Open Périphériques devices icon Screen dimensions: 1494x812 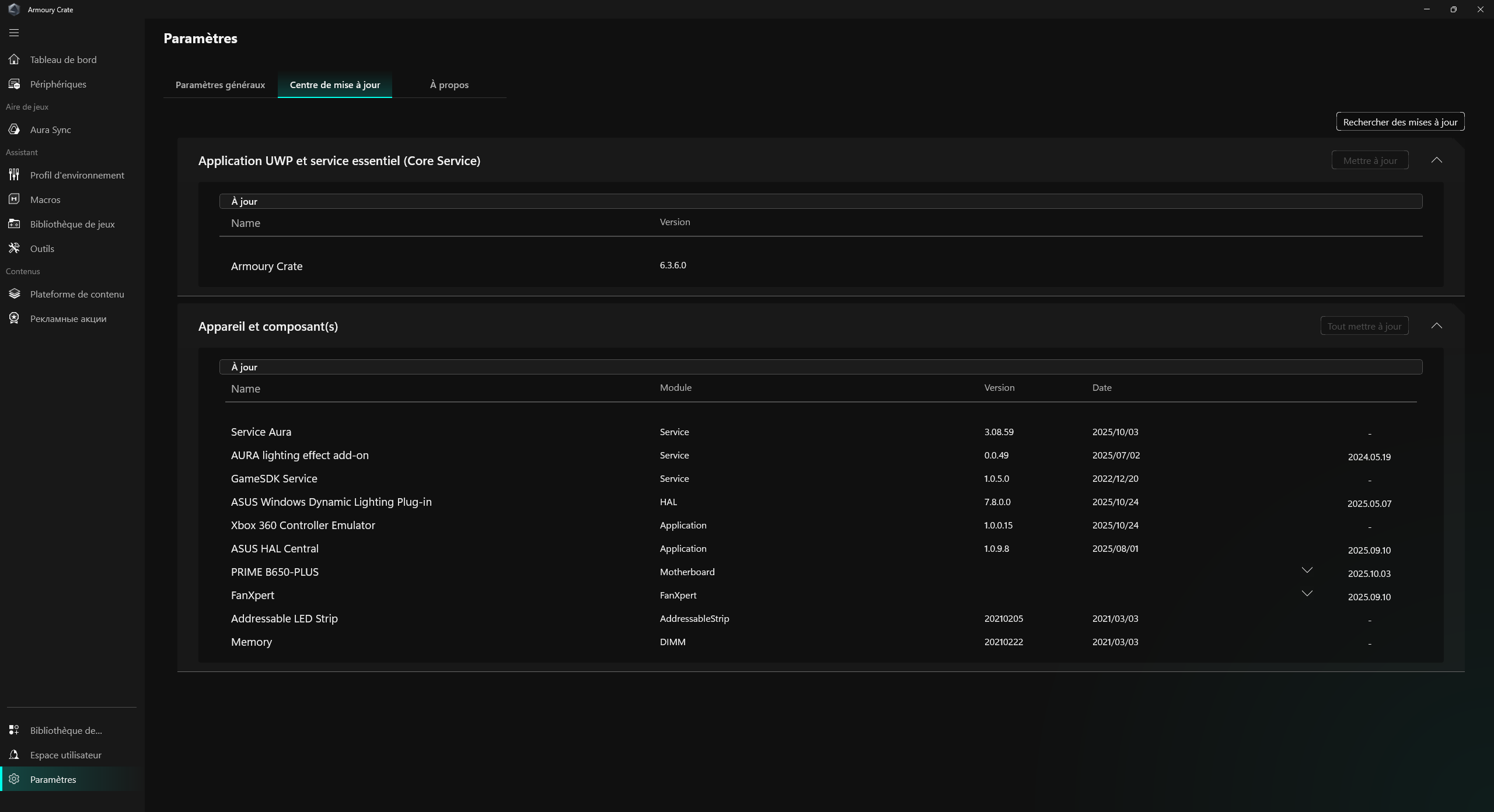14,84
